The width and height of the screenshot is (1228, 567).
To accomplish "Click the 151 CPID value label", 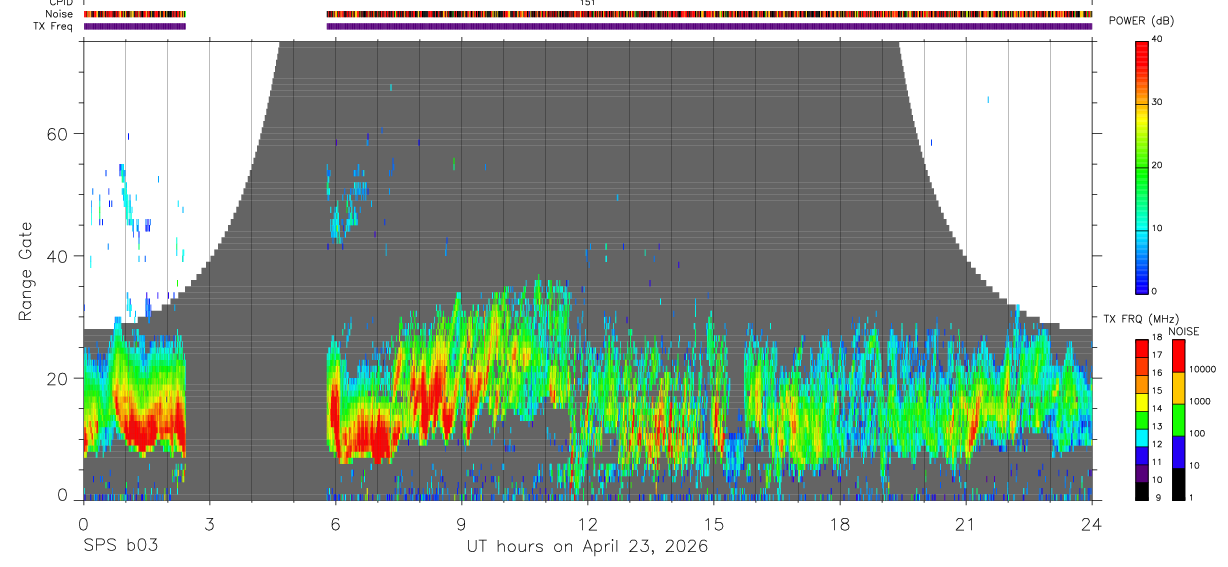I will pos(587,3).
